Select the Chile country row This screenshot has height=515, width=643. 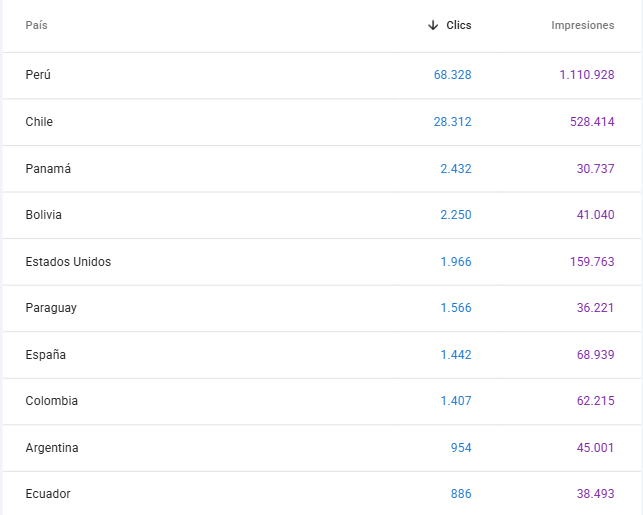point(322,122)
